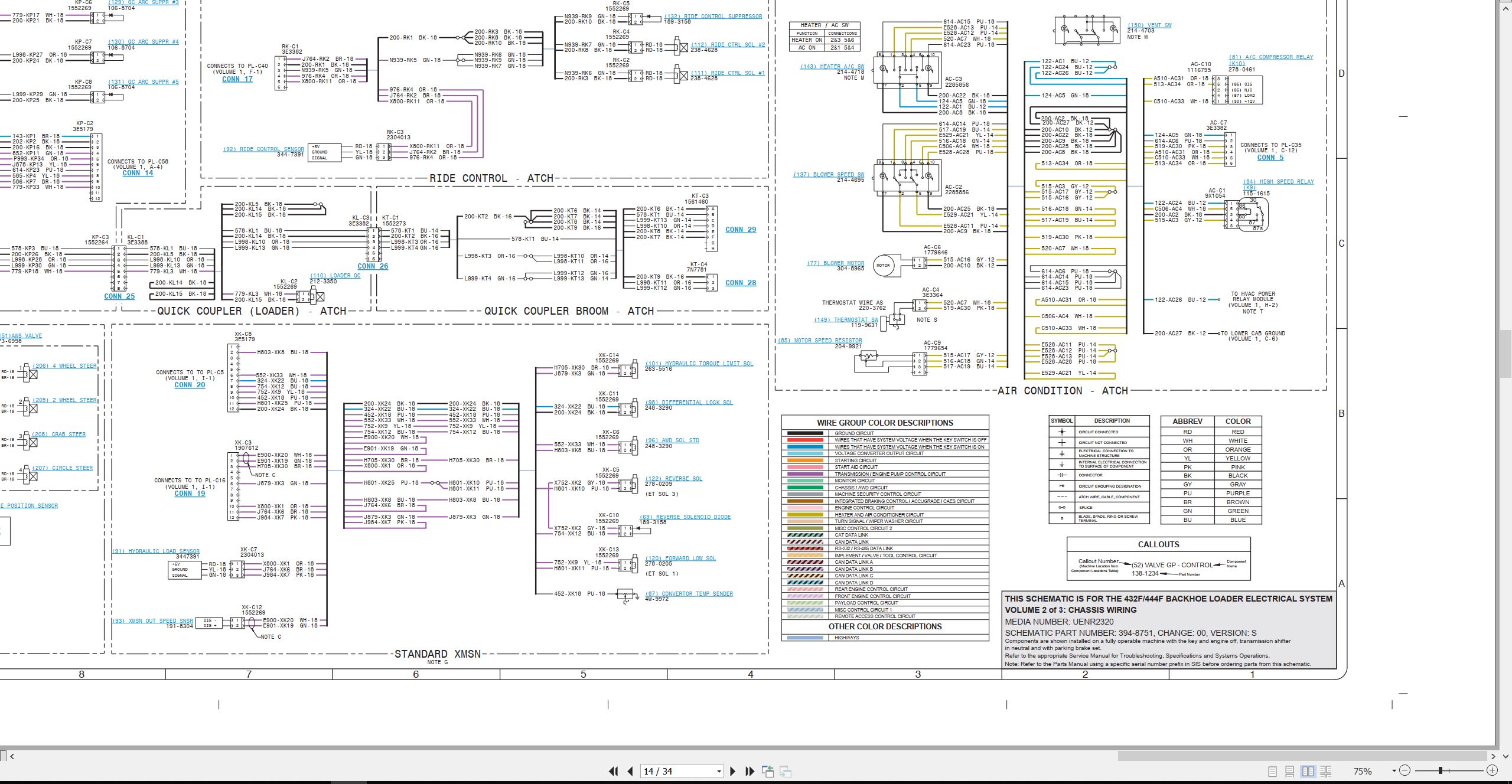Viewport: 1512px width, 784px height.
Task: Select the two-page facing view
Action: (1308, 771)
